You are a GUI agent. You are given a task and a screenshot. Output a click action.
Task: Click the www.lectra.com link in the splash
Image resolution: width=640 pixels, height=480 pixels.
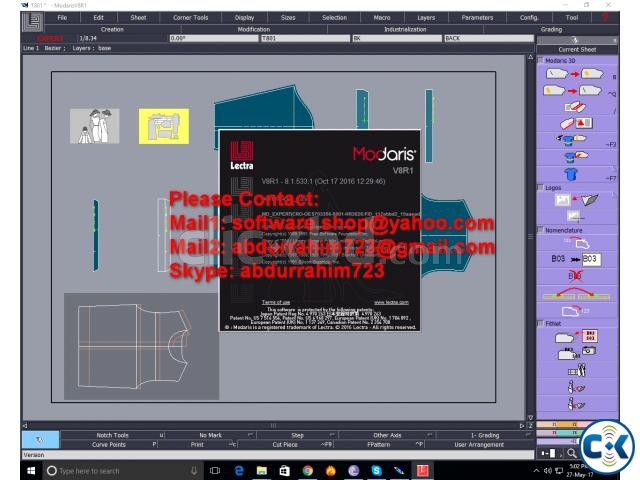pos(391,302)
